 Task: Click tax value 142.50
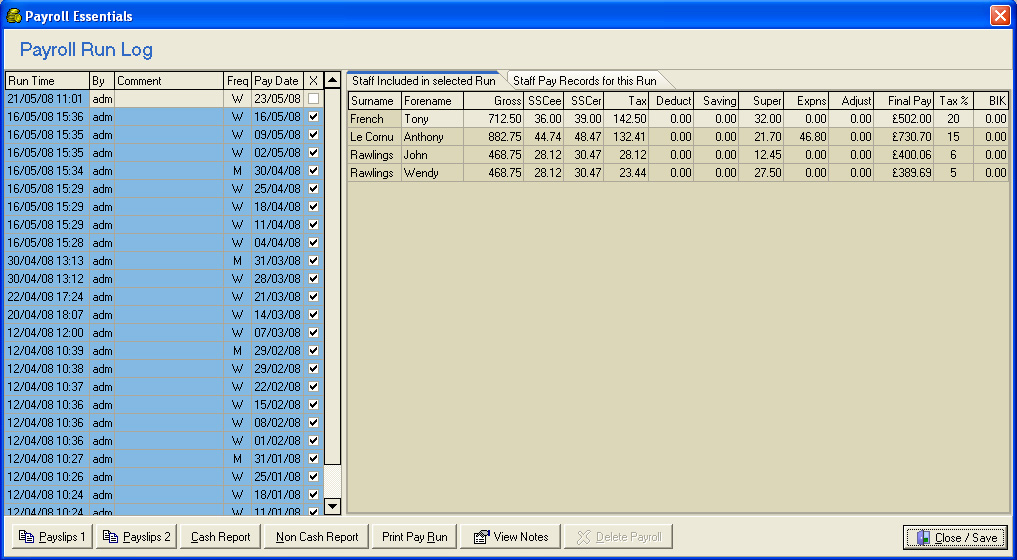coord(626,119)
